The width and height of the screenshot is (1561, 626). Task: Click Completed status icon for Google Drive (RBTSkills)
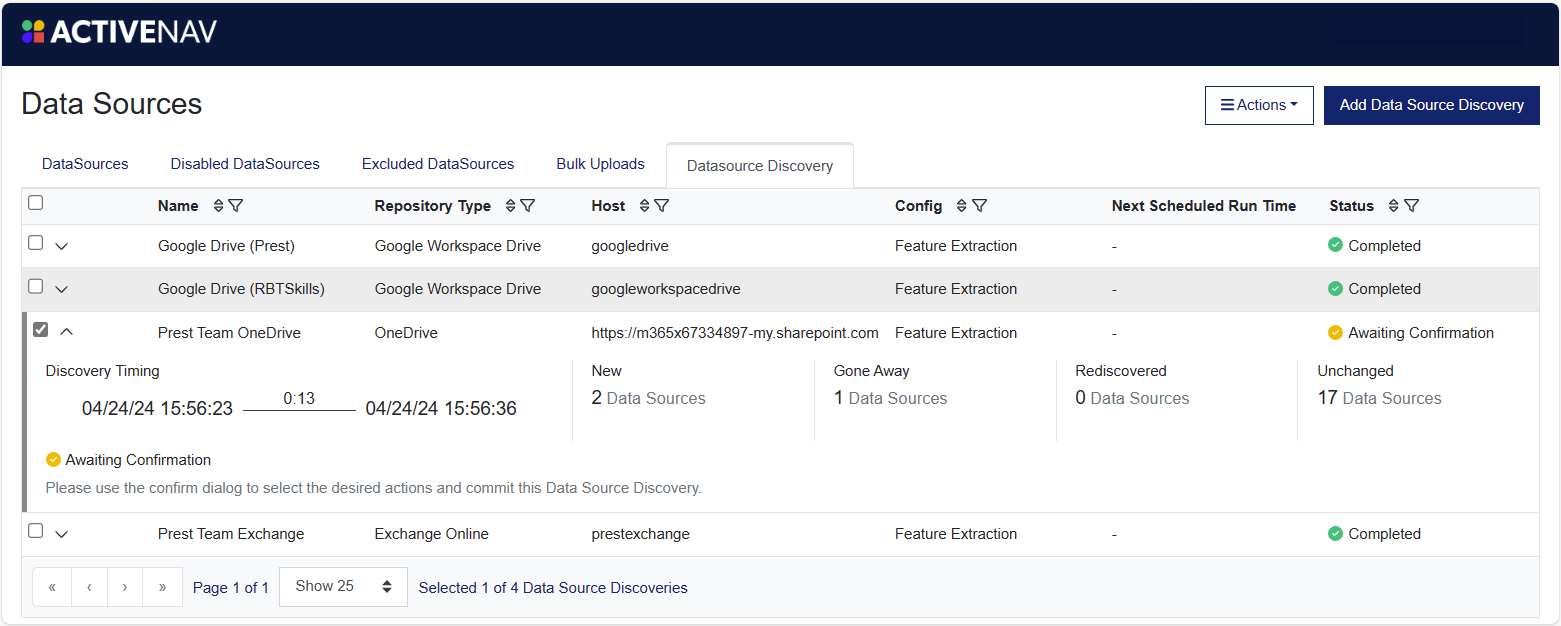[x=1335, y=288]
